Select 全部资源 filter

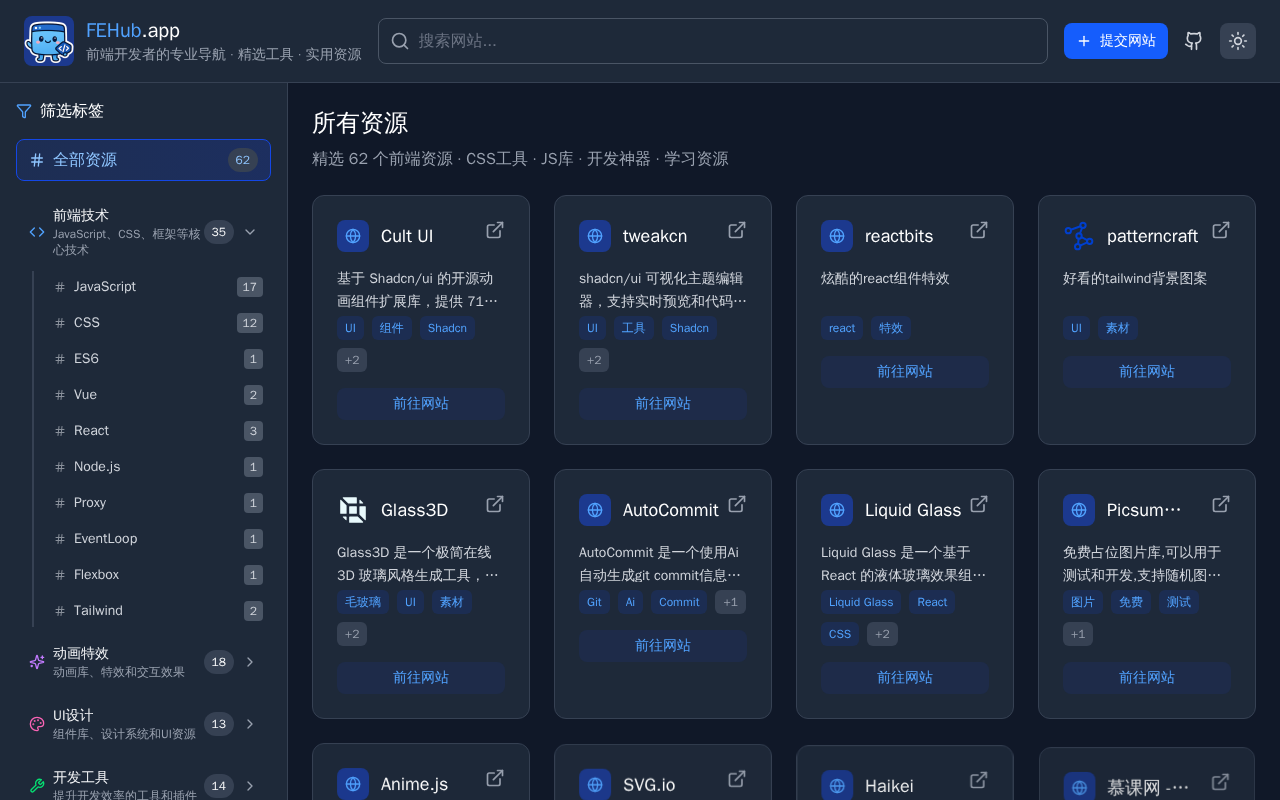tap(143, 160)
